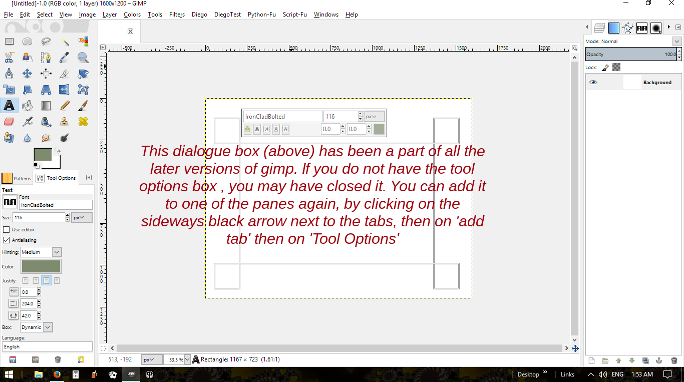Open the right dock tab configuration menu
Viewport: 684px width, 382px height.
point(678,27)
